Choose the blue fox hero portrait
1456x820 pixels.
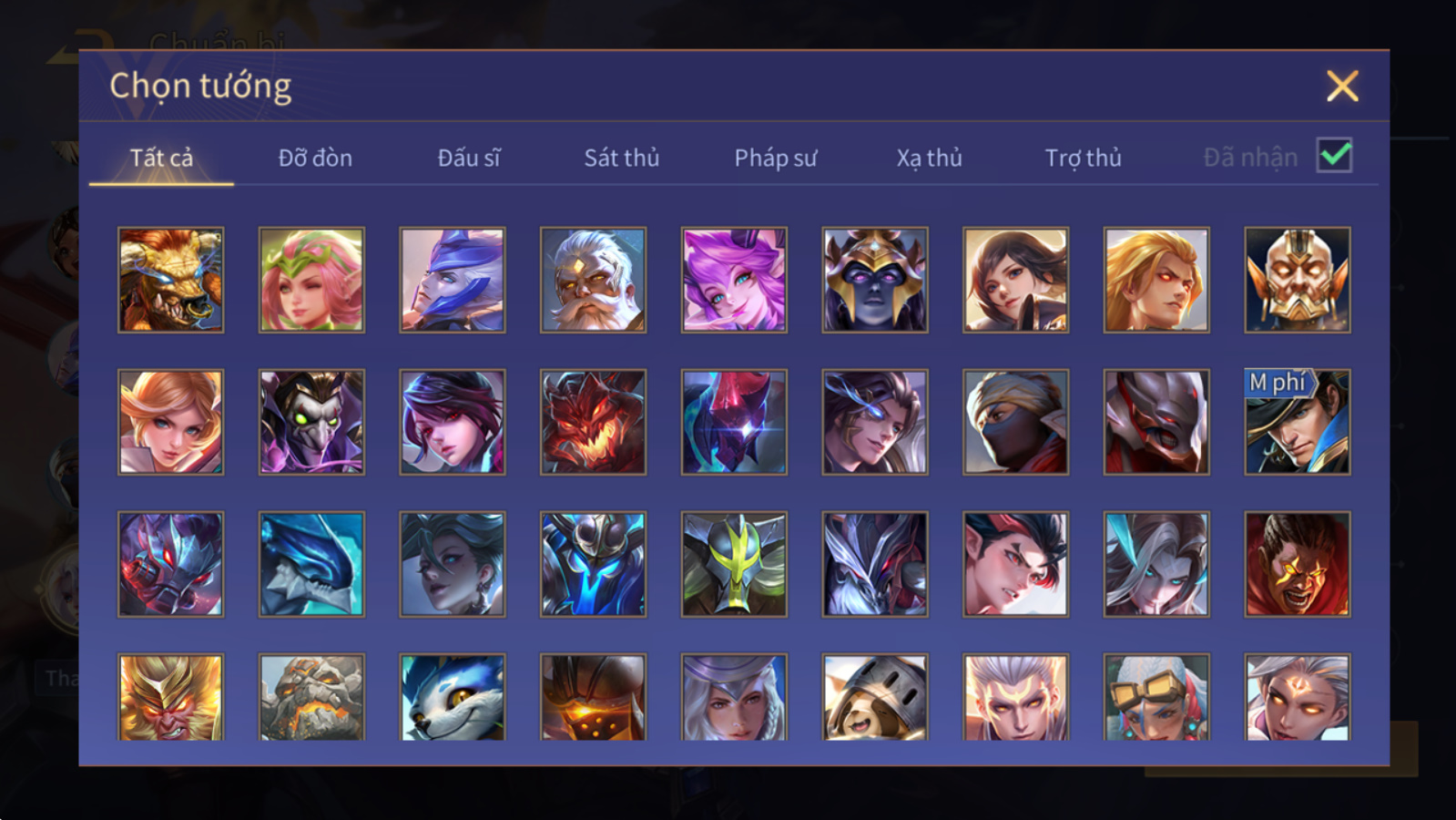(x=452, y=697)
